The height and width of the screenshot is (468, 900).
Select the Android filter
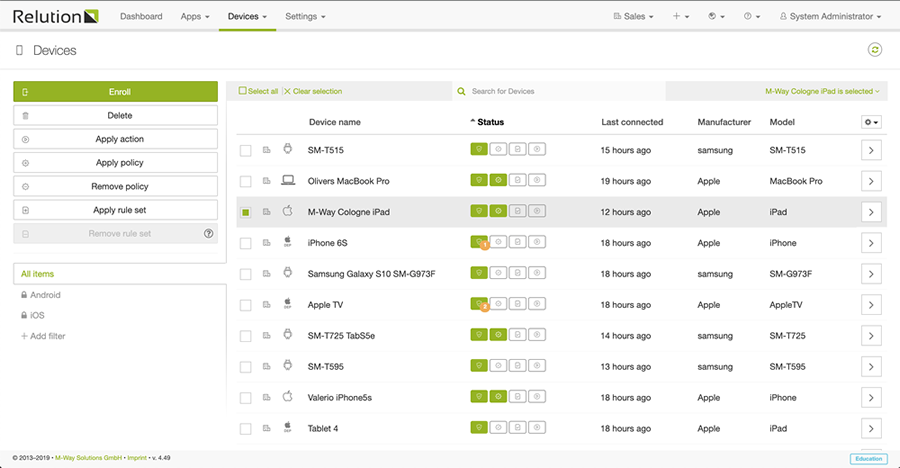pyautogui.click(x=45, y=295)
